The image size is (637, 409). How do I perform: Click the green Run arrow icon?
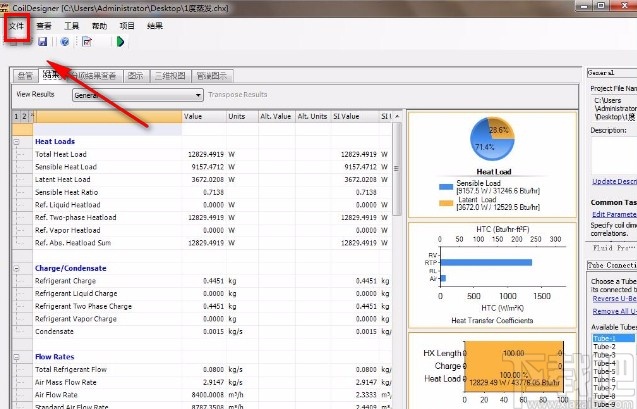pyautogui.click(x=120, y=41)
